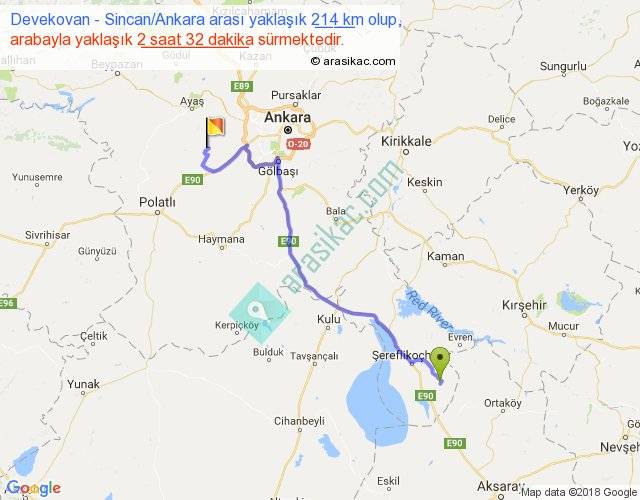Click the E89 highway shield near Ankara
The image size is (640, 500).
pos(241,86)
